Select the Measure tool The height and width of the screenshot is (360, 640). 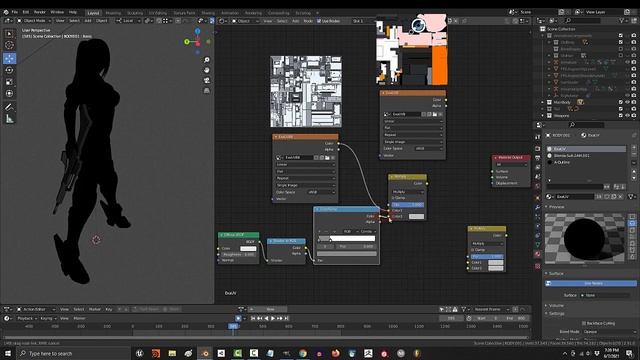(9, 119)
